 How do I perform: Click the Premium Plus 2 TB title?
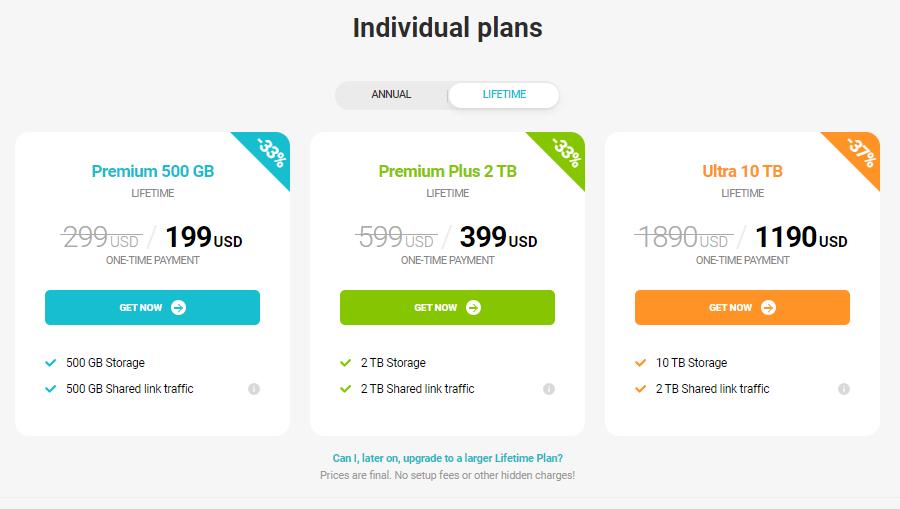[447, 172]
